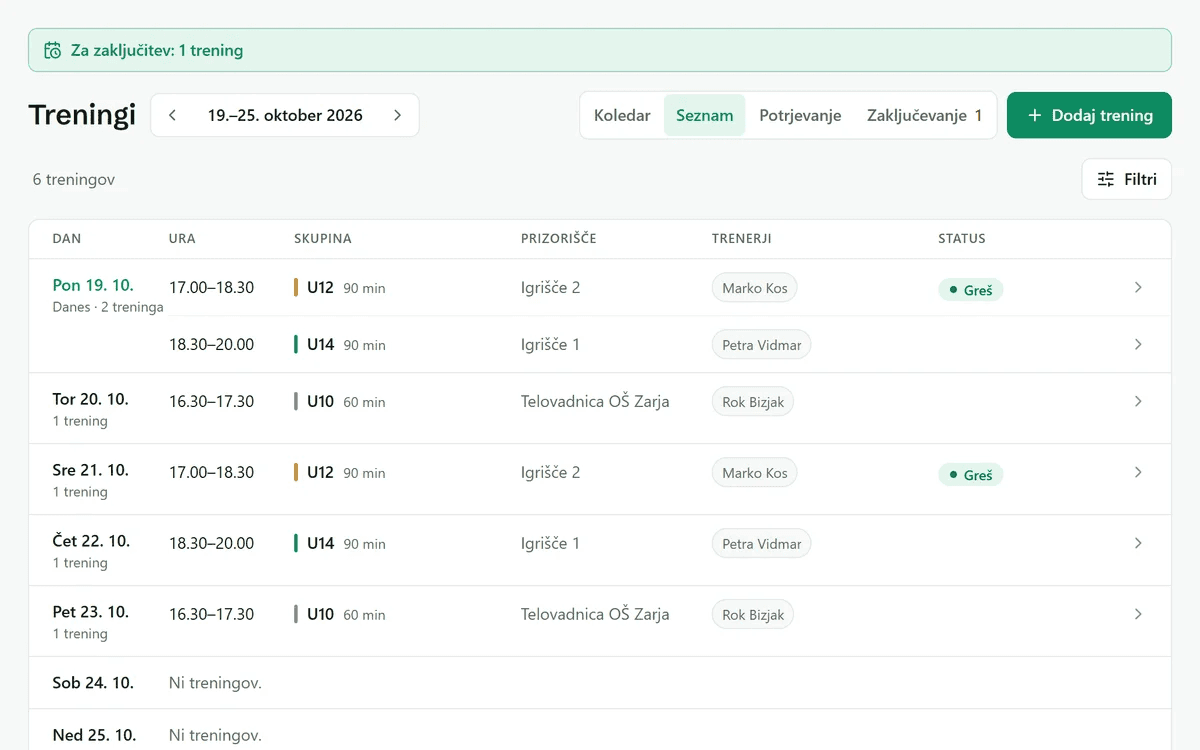
Task: Open Monday 18.30–20.00 U14 training chevron
Action: pyautogui.click(x=1138, y=344)
